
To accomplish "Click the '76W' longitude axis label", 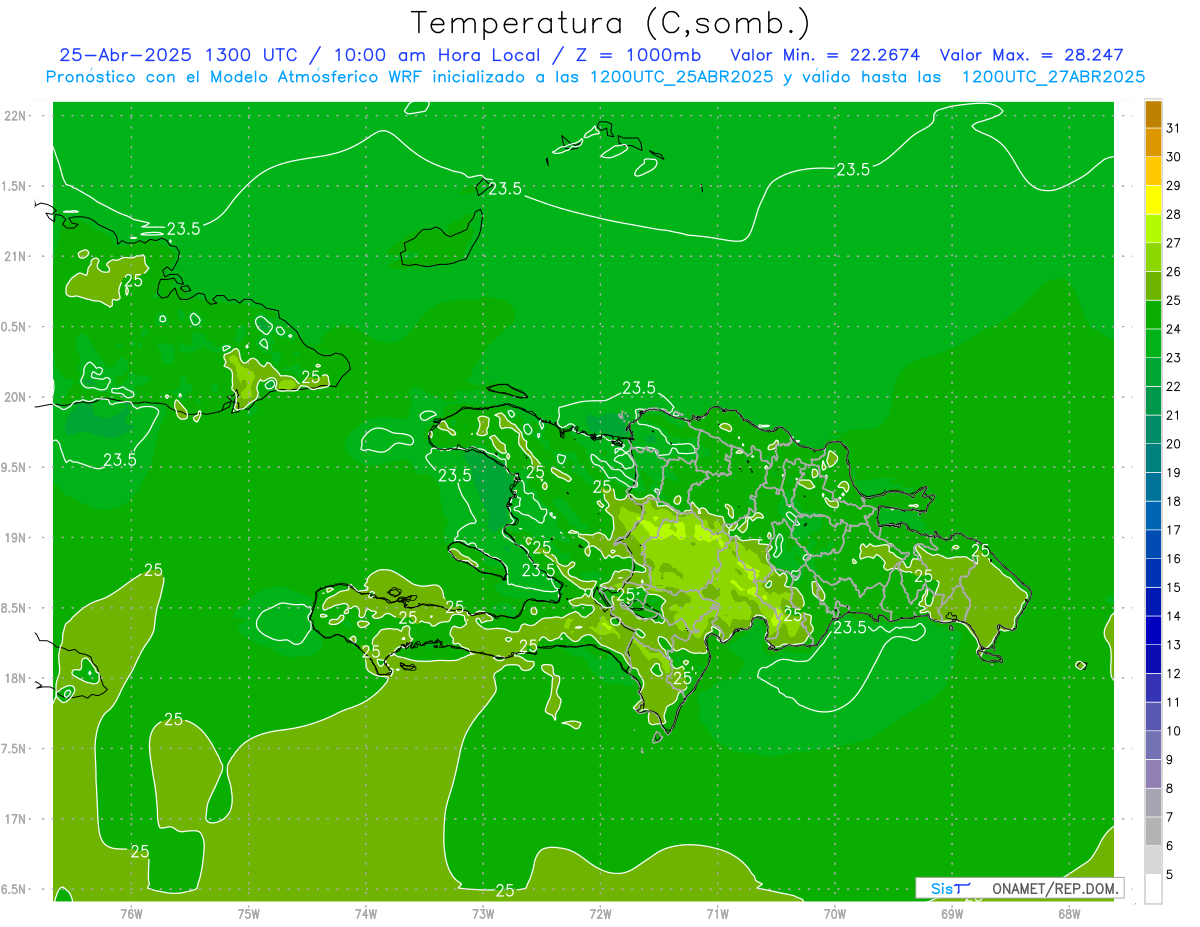I will (x=131, y=912).
